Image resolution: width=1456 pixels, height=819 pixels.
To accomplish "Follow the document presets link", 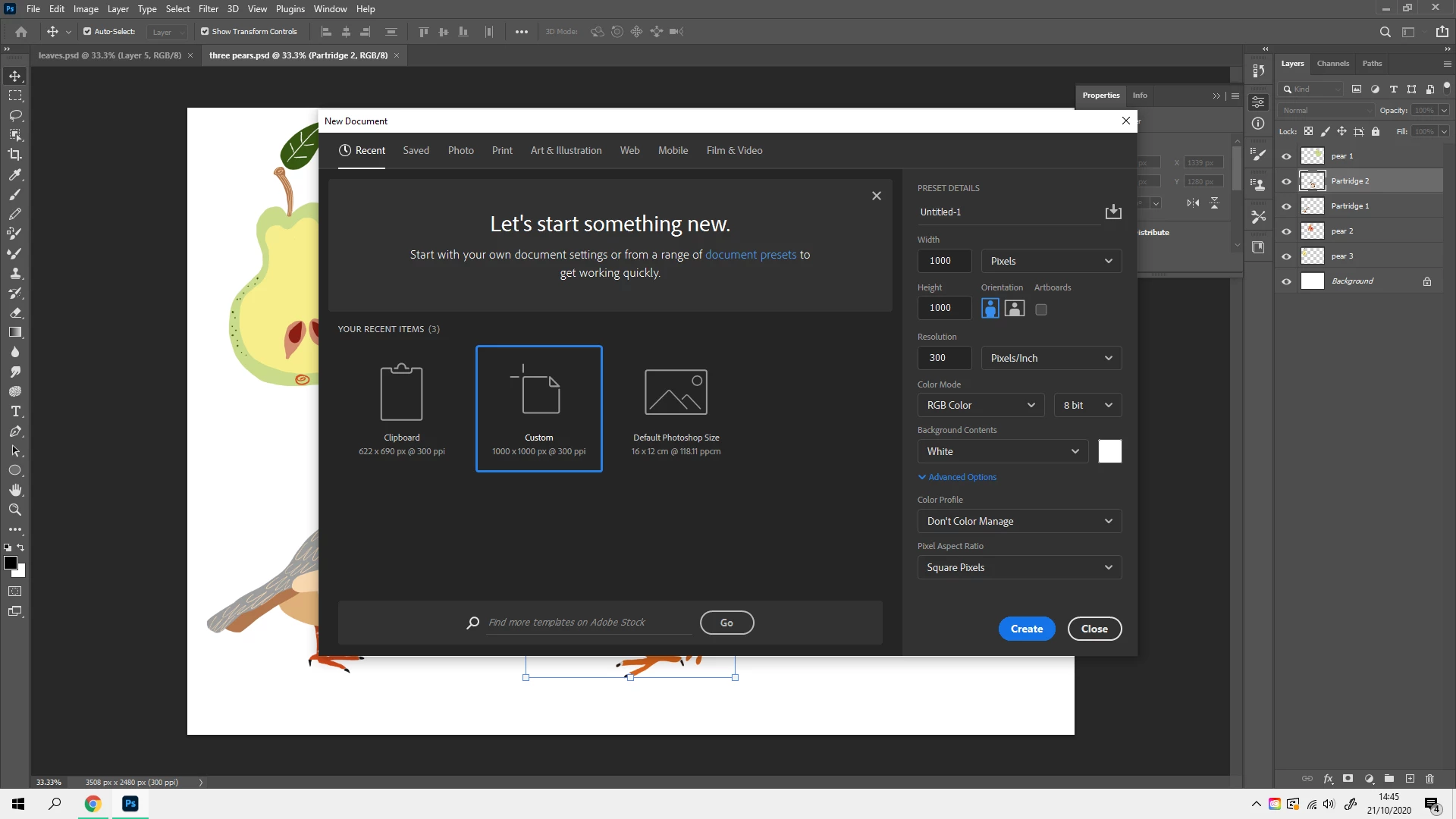I will click(x=750, y=255).
